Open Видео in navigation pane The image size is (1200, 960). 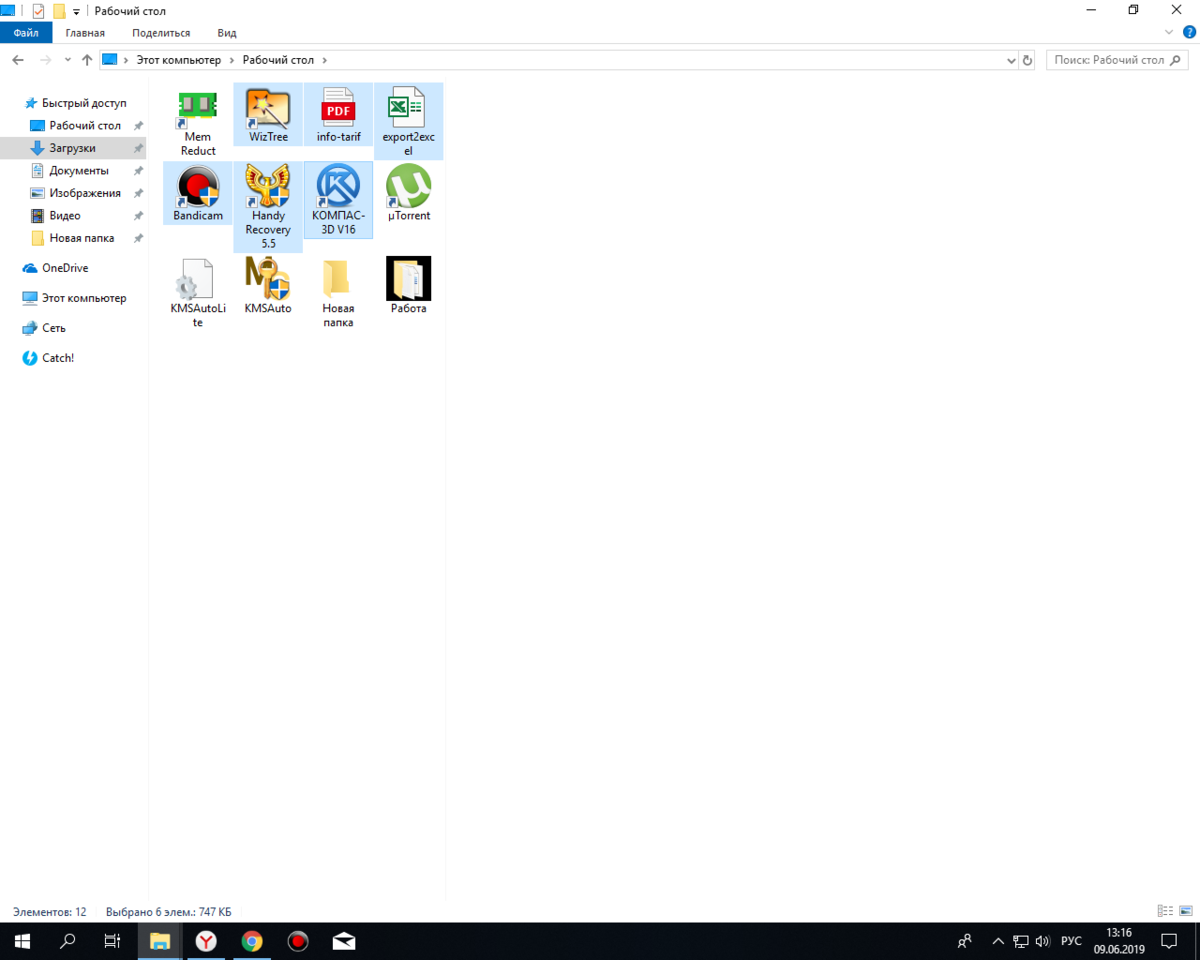[x=65, y=216]
